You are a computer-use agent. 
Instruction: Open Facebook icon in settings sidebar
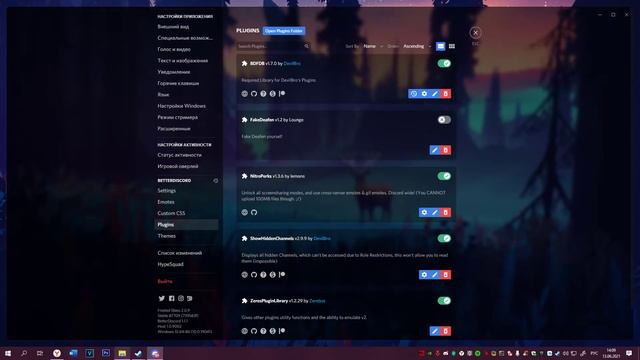click(x=171, y=298)
